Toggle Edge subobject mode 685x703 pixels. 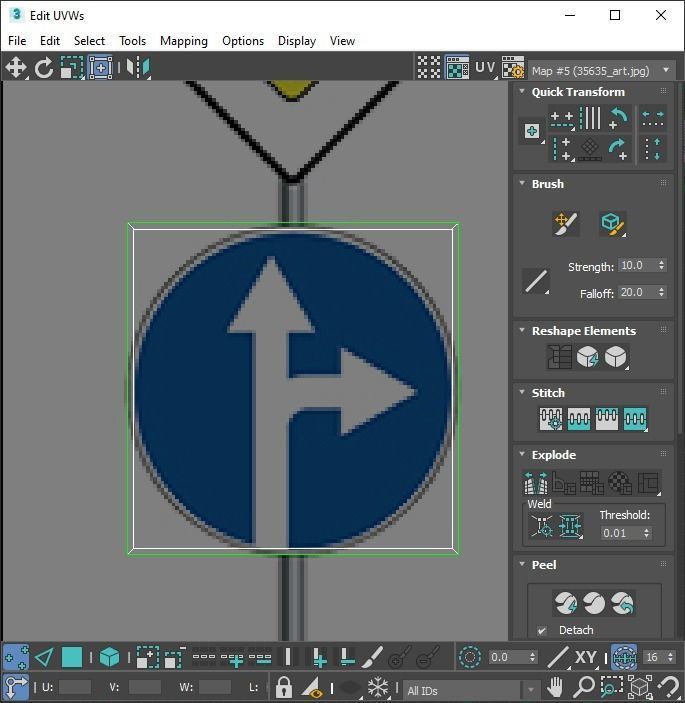44,657
